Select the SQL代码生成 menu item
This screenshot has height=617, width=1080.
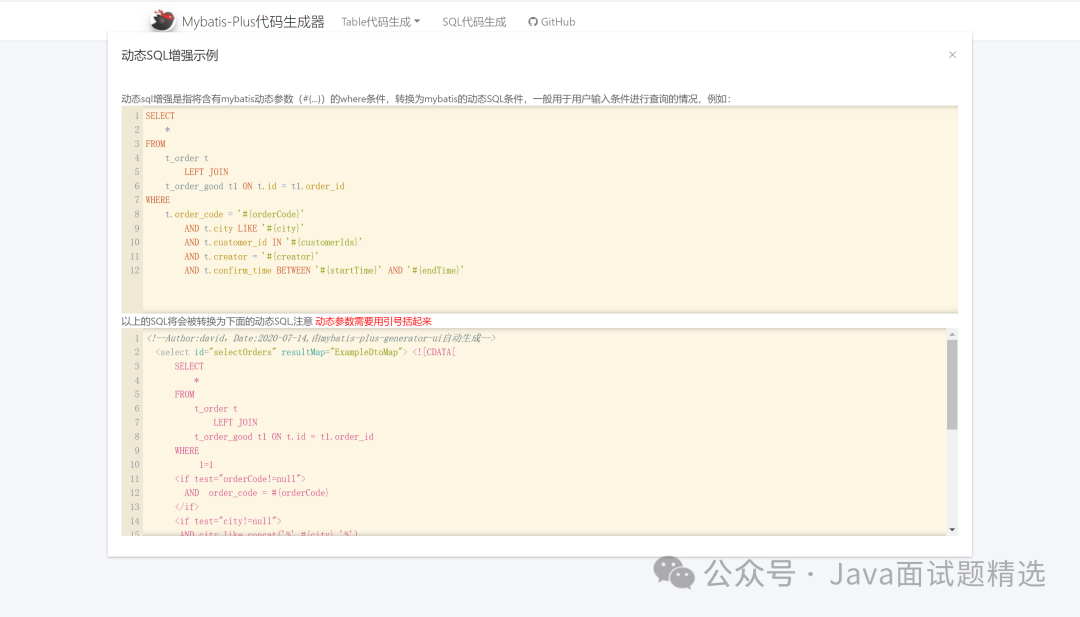(474, 20)
